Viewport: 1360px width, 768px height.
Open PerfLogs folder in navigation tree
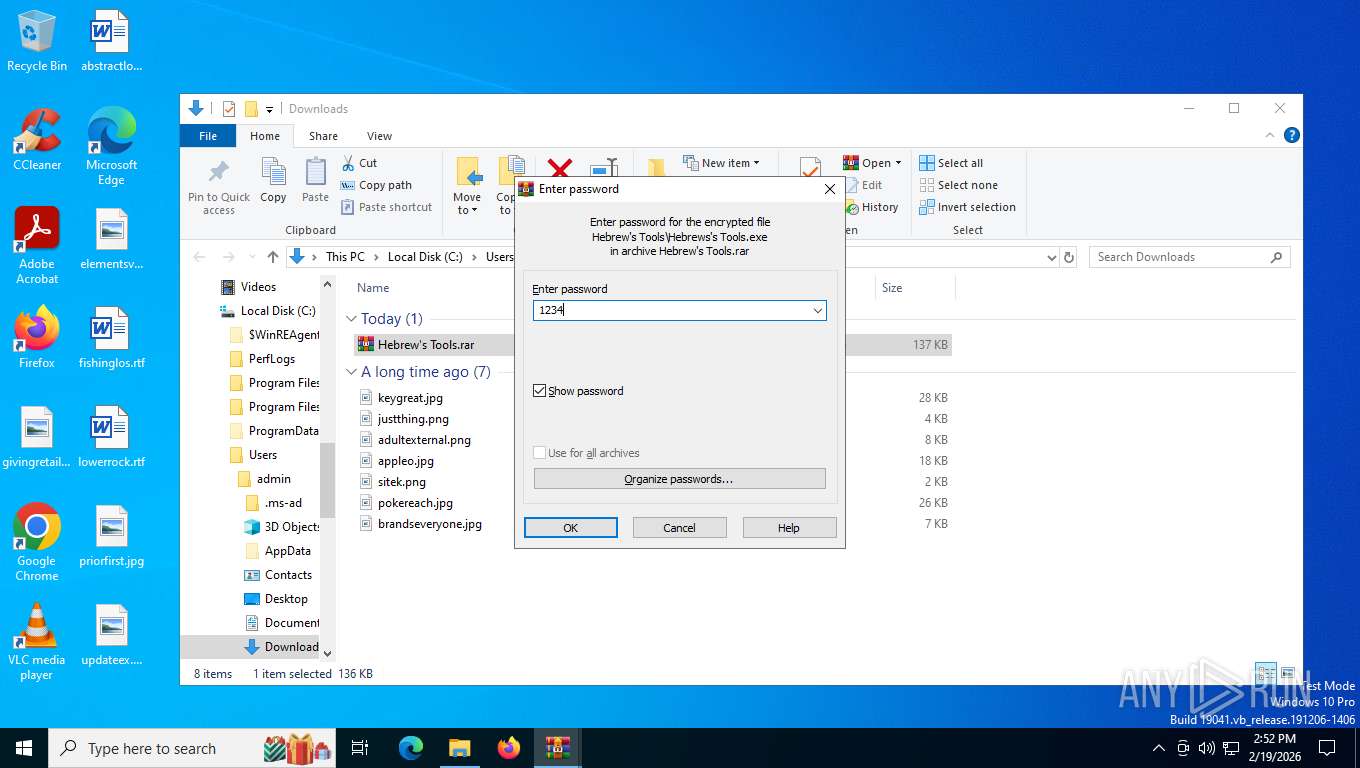point(272,359)
